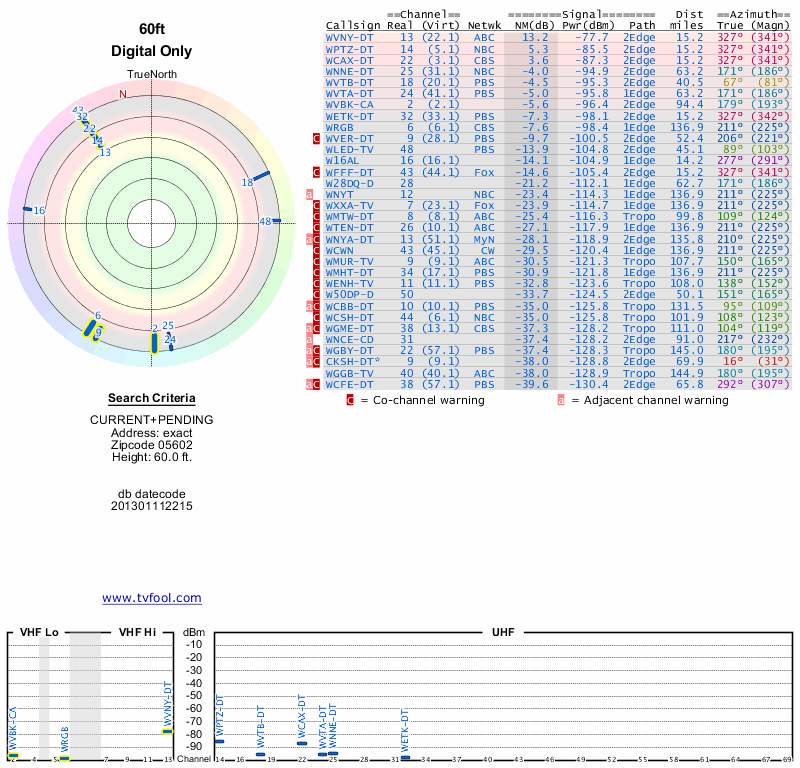The height and width of the screenshot is (768, 800).
Task: Click channel 18 marker on radar plot
Action: pyautogui.click(x=262, y=177)
